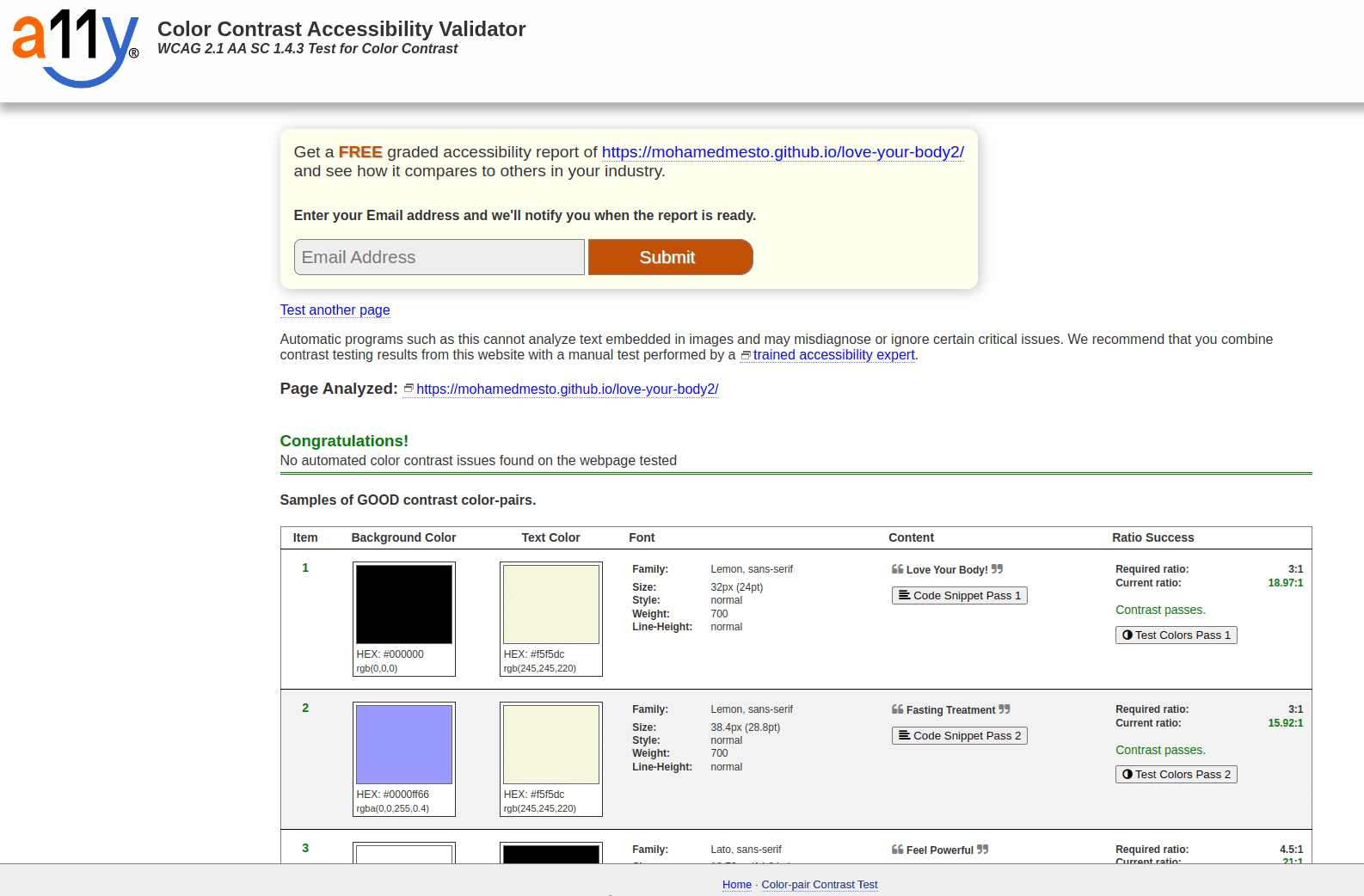Click HEX: #000000 label
Image resolution: width=1364 pixels, height=896 pixels.
point(390,654)
